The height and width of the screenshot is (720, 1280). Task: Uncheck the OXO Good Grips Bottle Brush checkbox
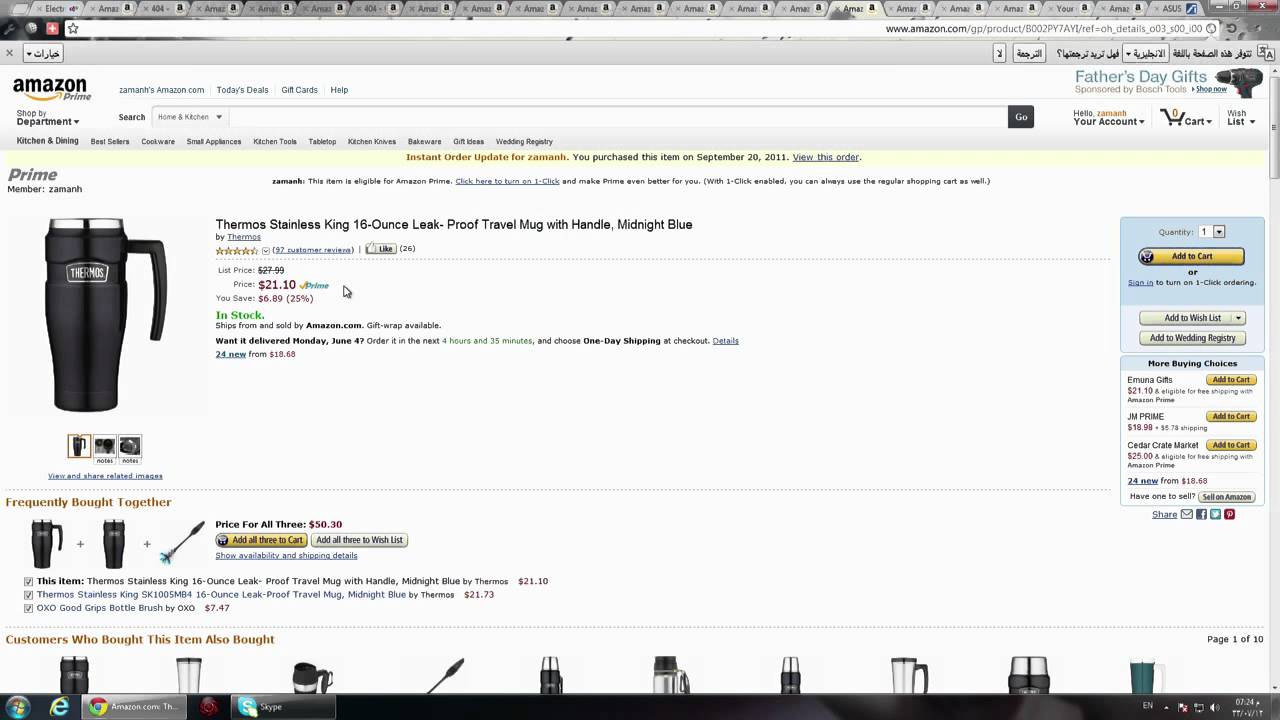(28, 608)
